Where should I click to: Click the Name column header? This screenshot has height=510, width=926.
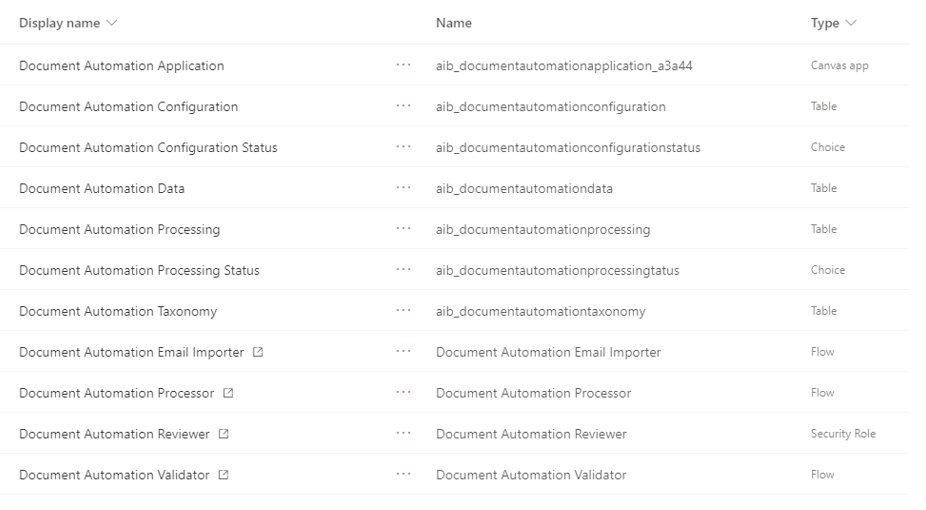pos(454,23)
